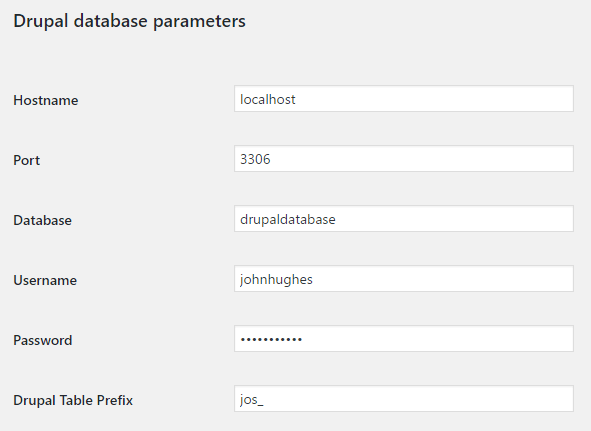Edit the Drupal Table Prefix field
This screenshot has width=591, height=431.
(x=404, y=399)
